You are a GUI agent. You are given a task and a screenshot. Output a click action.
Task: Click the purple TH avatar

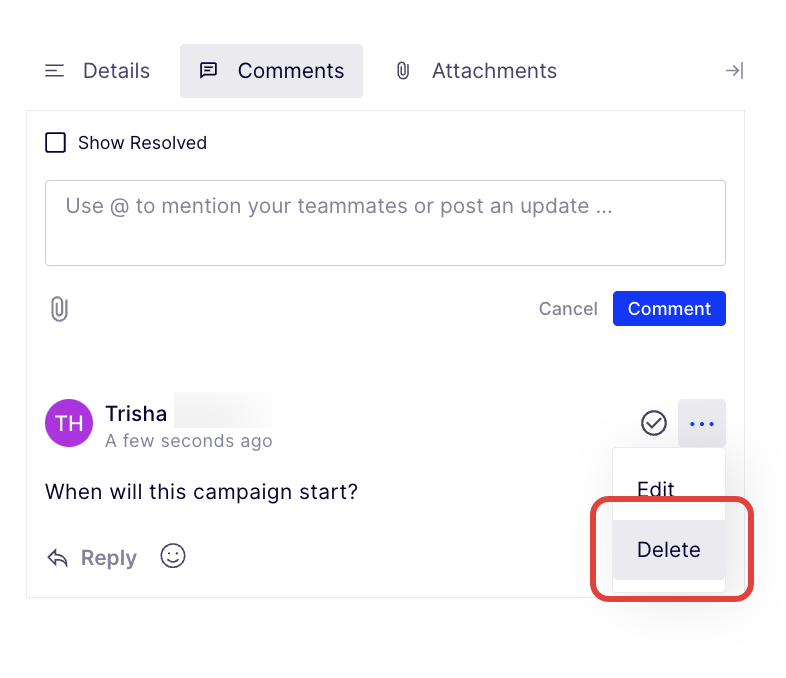click(69, 424)
